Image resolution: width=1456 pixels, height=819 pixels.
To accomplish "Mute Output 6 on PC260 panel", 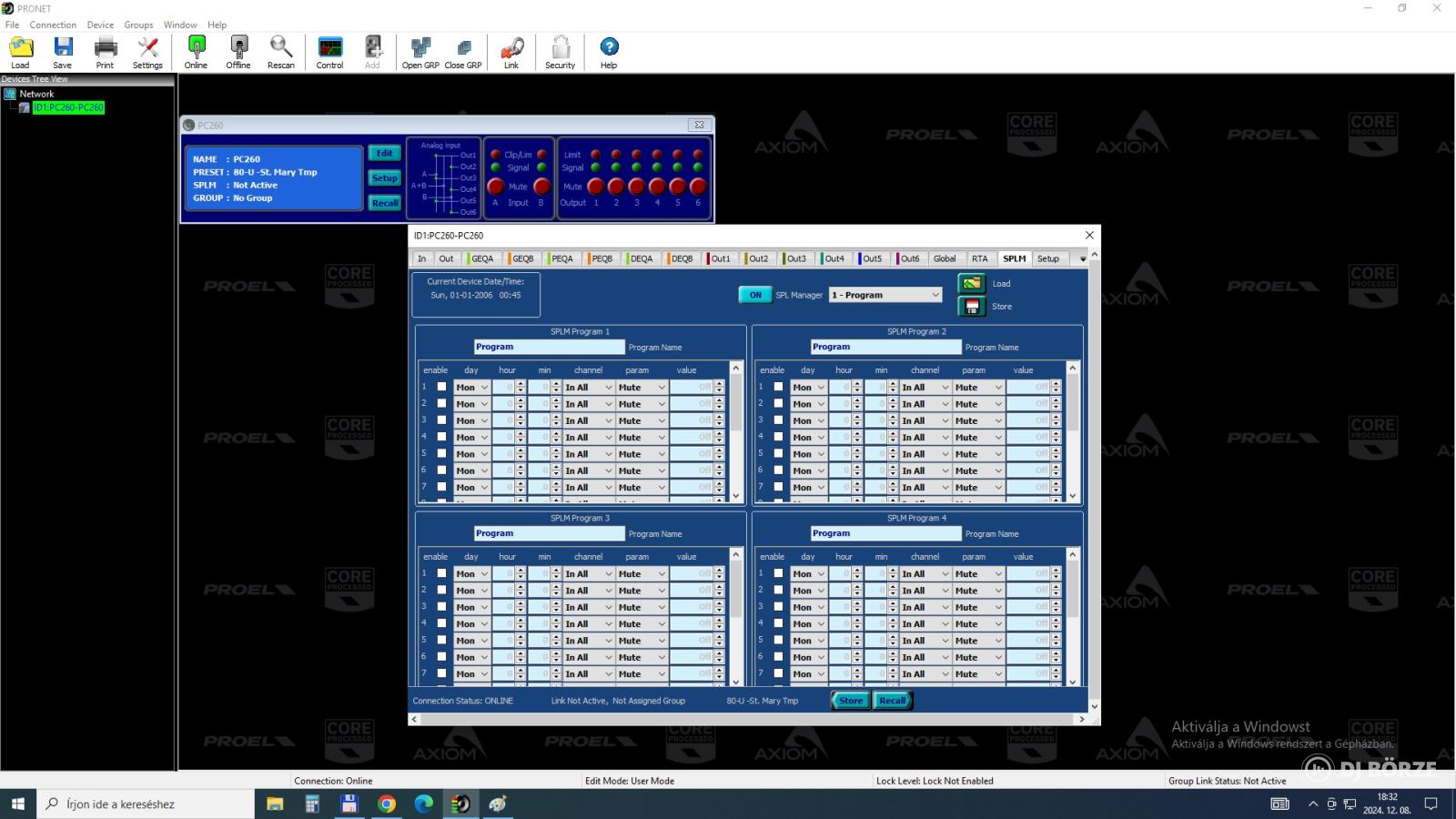I will pyautogui.click(x=698, y=186).
